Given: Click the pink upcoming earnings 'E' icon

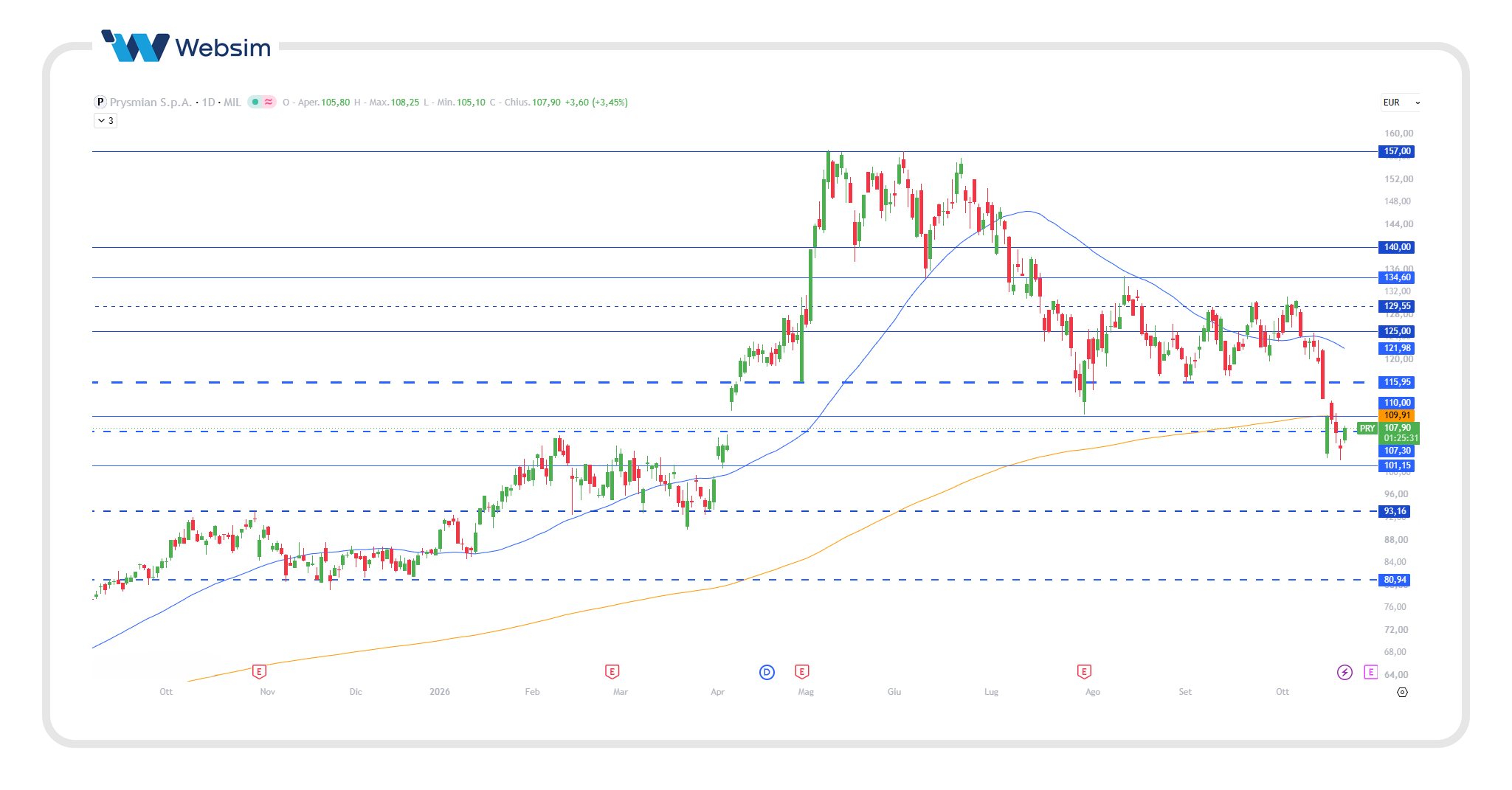Looking at the screenshot, I should (1371, 672).
